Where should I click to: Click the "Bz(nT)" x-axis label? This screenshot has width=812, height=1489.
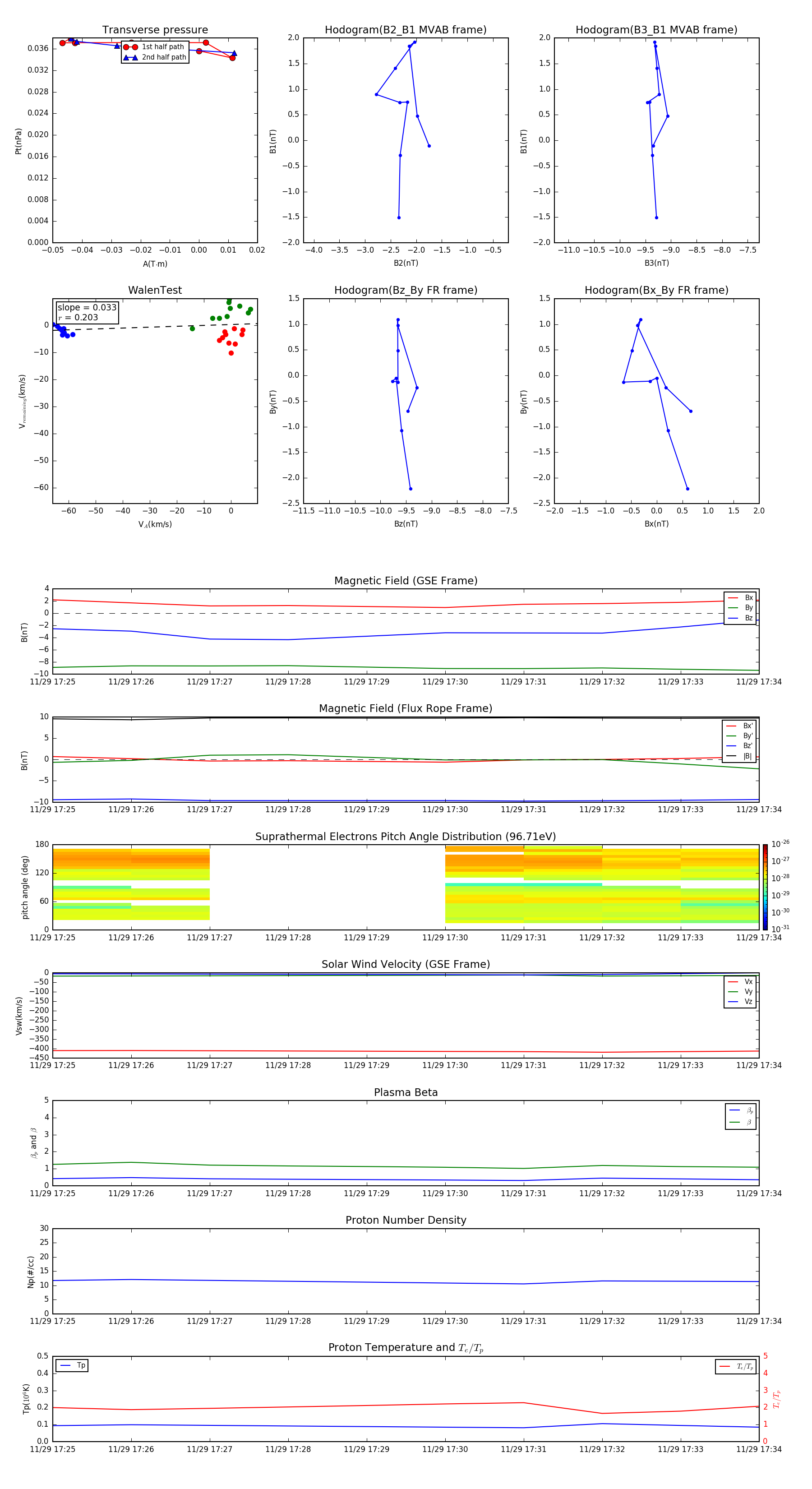point(406,524)
